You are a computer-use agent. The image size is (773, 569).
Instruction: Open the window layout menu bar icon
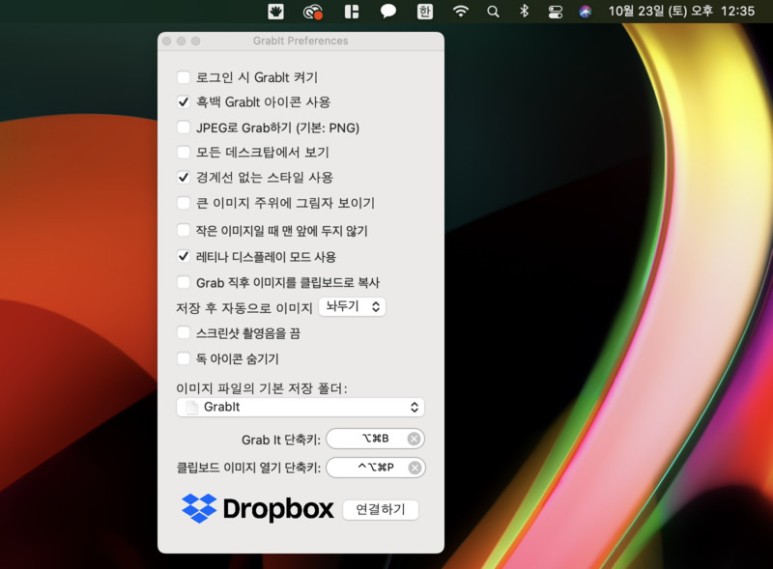[351, 11]
